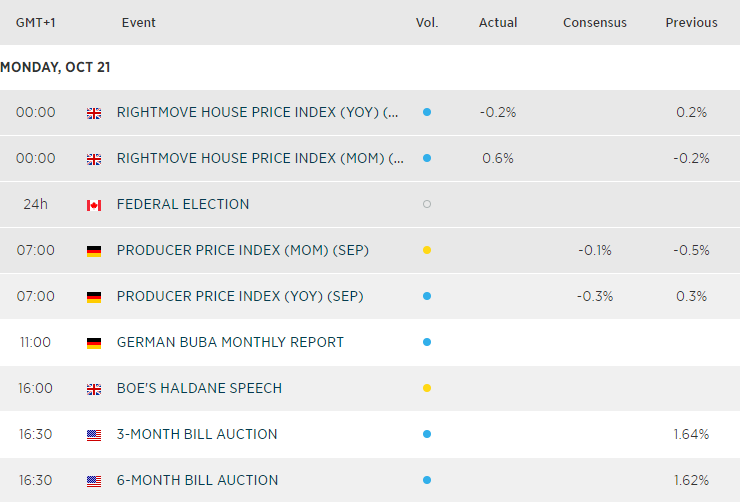The image size is (740, 502).
Task: Open Rightmove House Price Index (YoY) event
Action: pos(258,113)
